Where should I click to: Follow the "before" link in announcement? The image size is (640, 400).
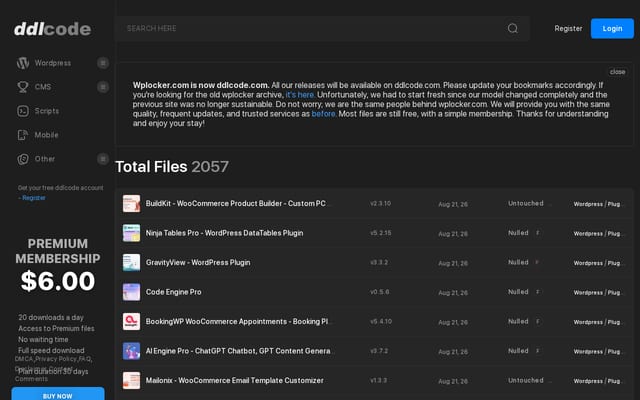323,114
